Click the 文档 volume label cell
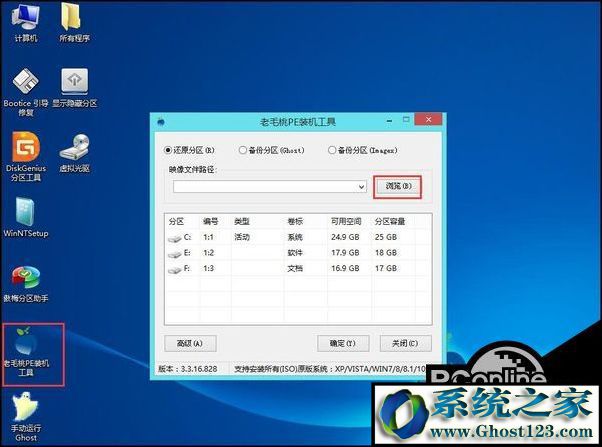This screenshot has width=602, height=447. [295, 268]
